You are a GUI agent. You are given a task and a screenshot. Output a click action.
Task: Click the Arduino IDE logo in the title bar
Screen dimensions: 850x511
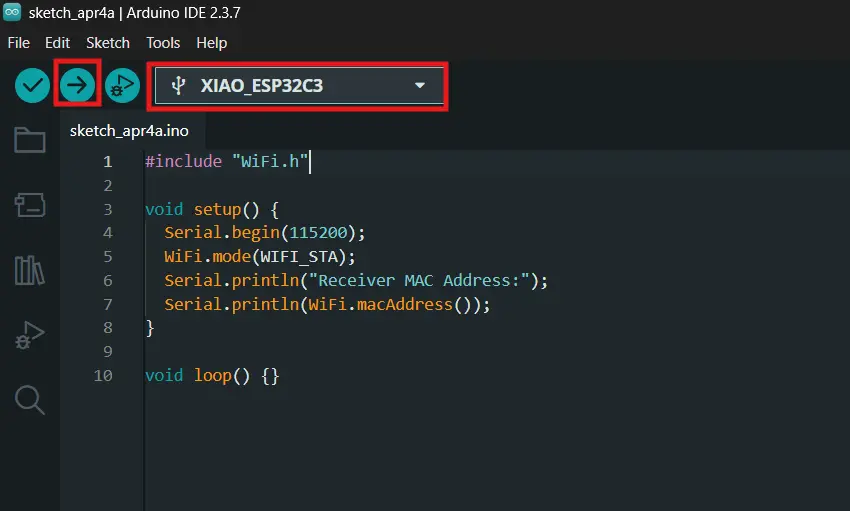point(12,12)
